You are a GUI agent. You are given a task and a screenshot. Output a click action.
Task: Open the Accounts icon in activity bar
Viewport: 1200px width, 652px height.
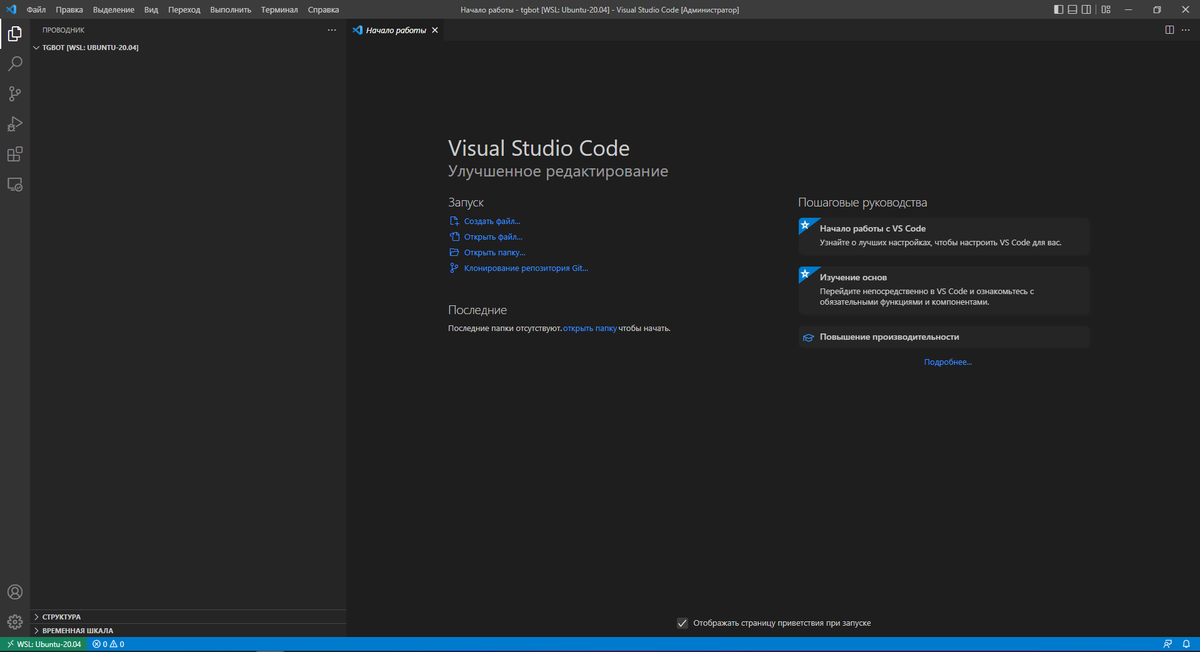pyautogui.click(x=14, y=590)
